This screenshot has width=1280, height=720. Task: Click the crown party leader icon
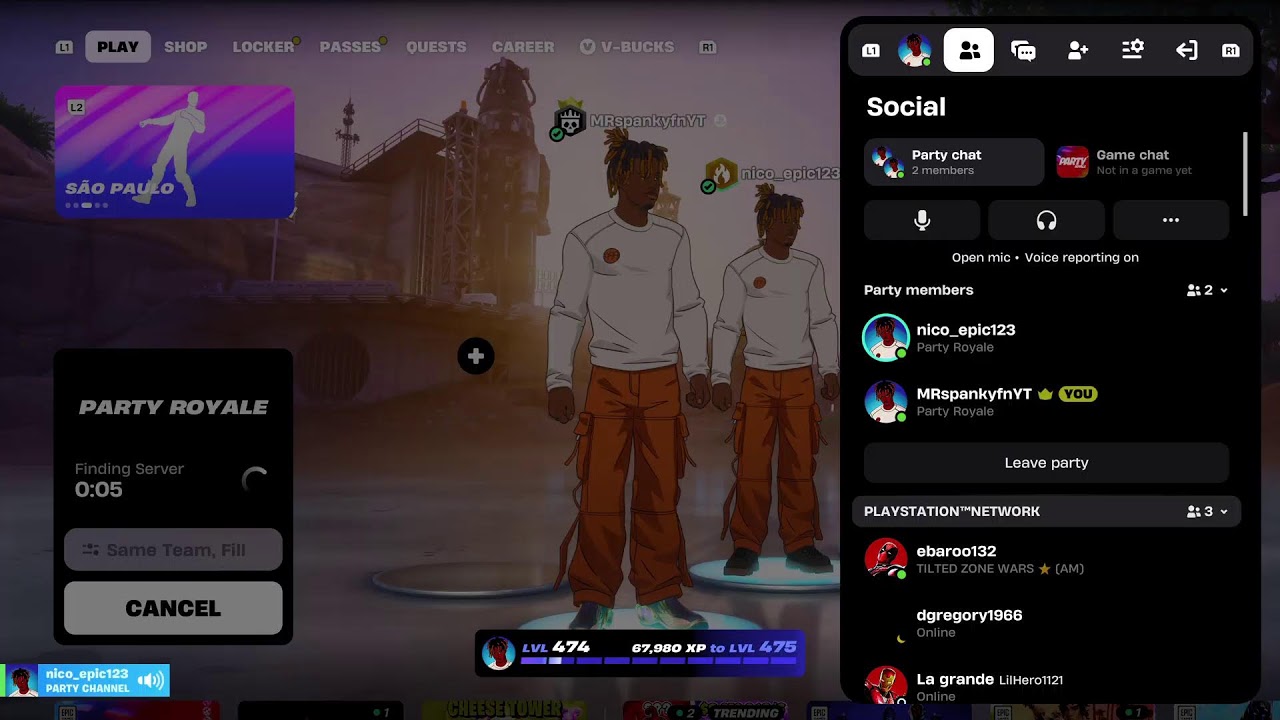(x=1046, y=394)
